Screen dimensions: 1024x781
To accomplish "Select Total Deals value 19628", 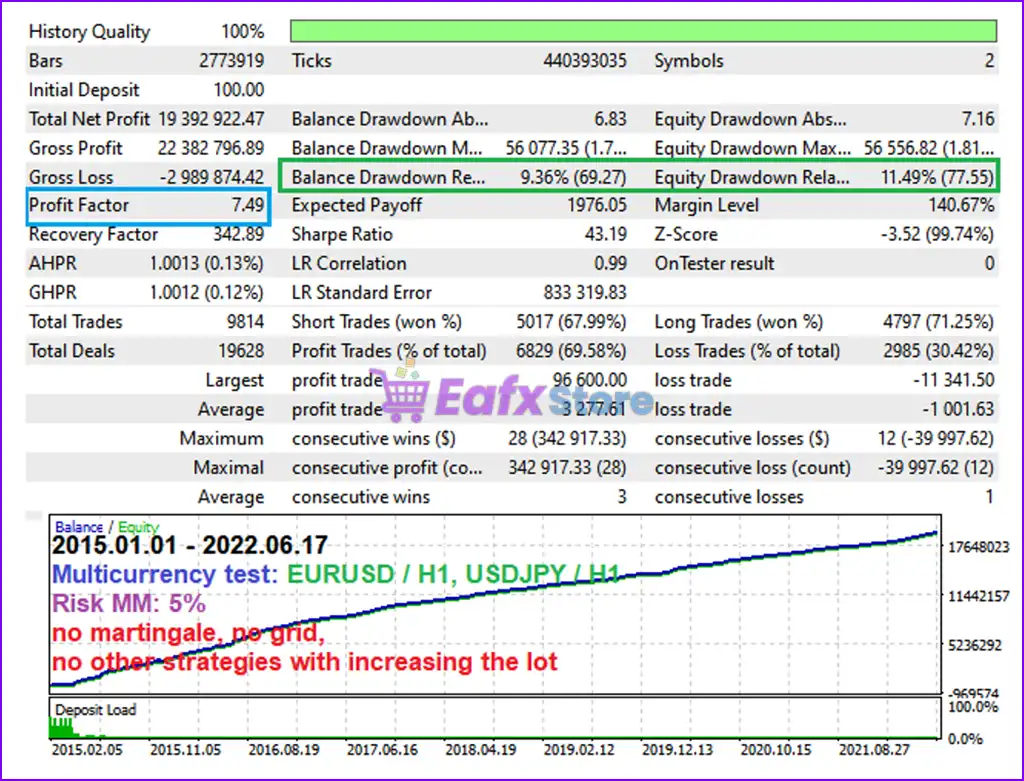I will 241,351.
